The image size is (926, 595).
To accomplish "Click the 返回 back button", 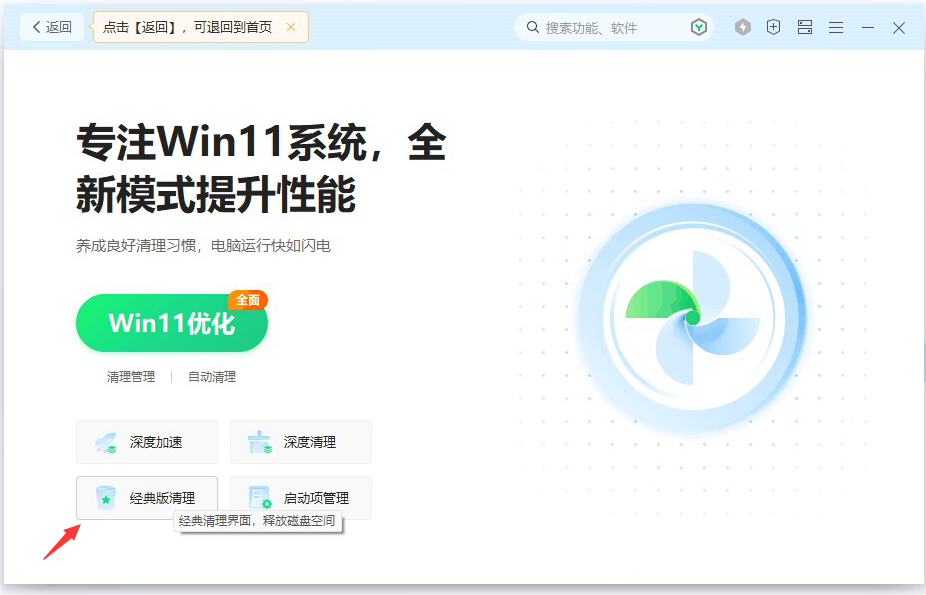I will click(52, 27).
